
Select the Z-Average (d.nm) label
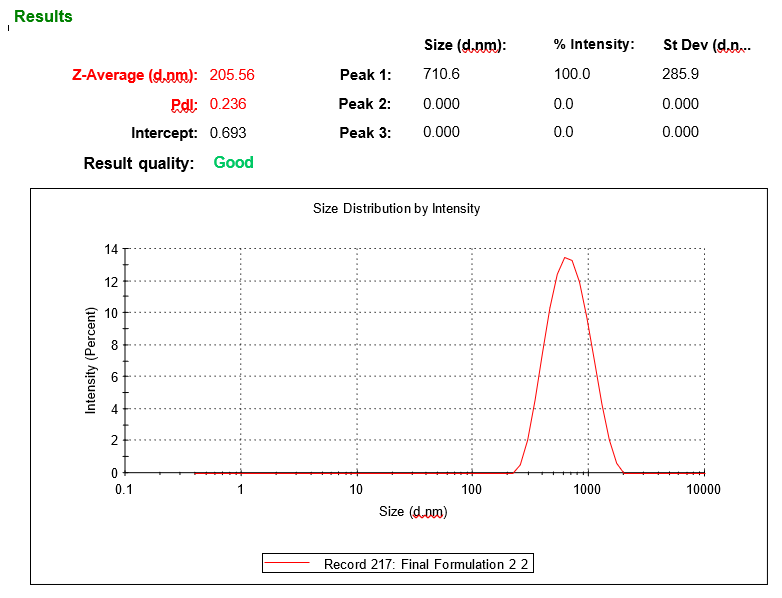(x=135, y=75)
